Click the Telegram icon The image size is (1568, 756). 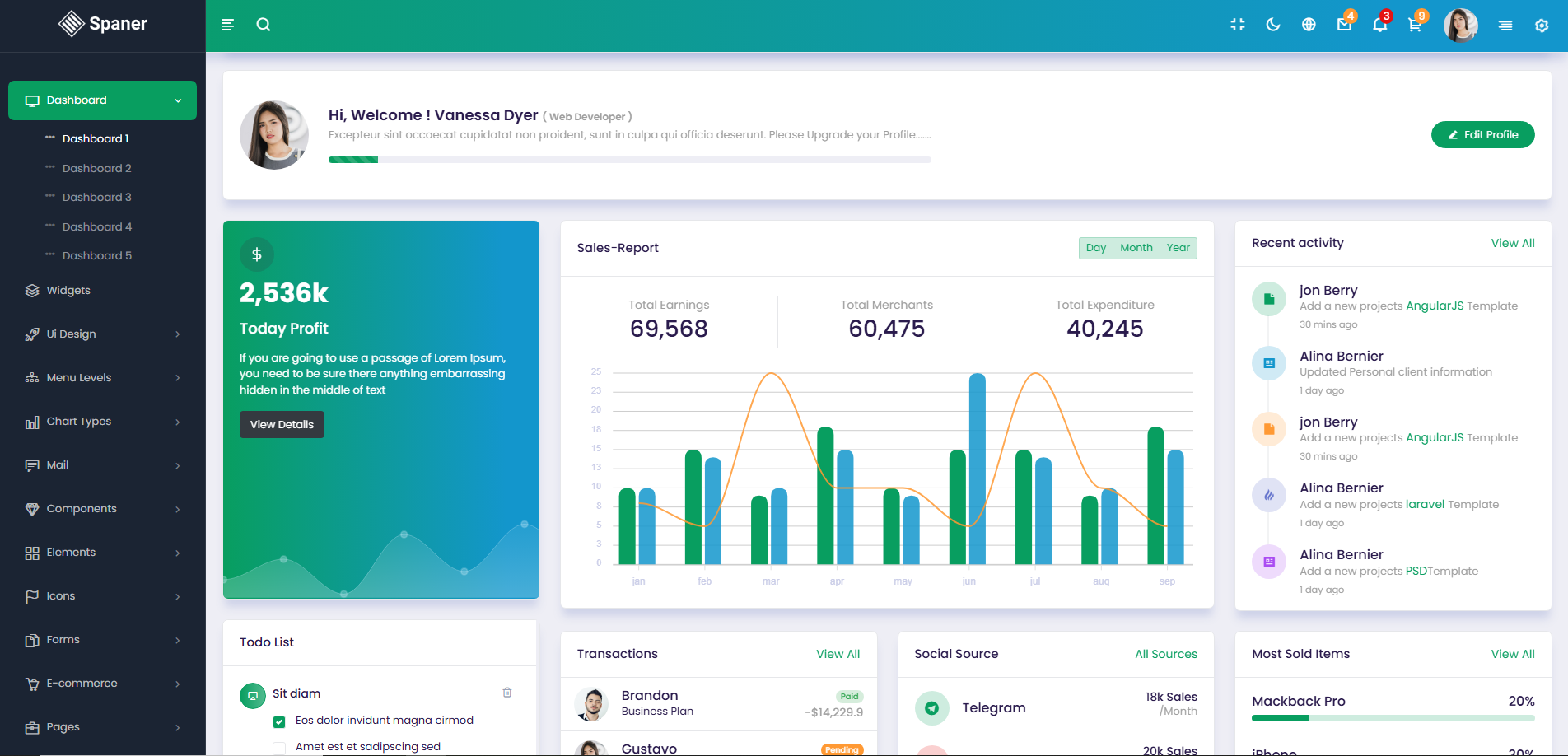pos(932,708)
